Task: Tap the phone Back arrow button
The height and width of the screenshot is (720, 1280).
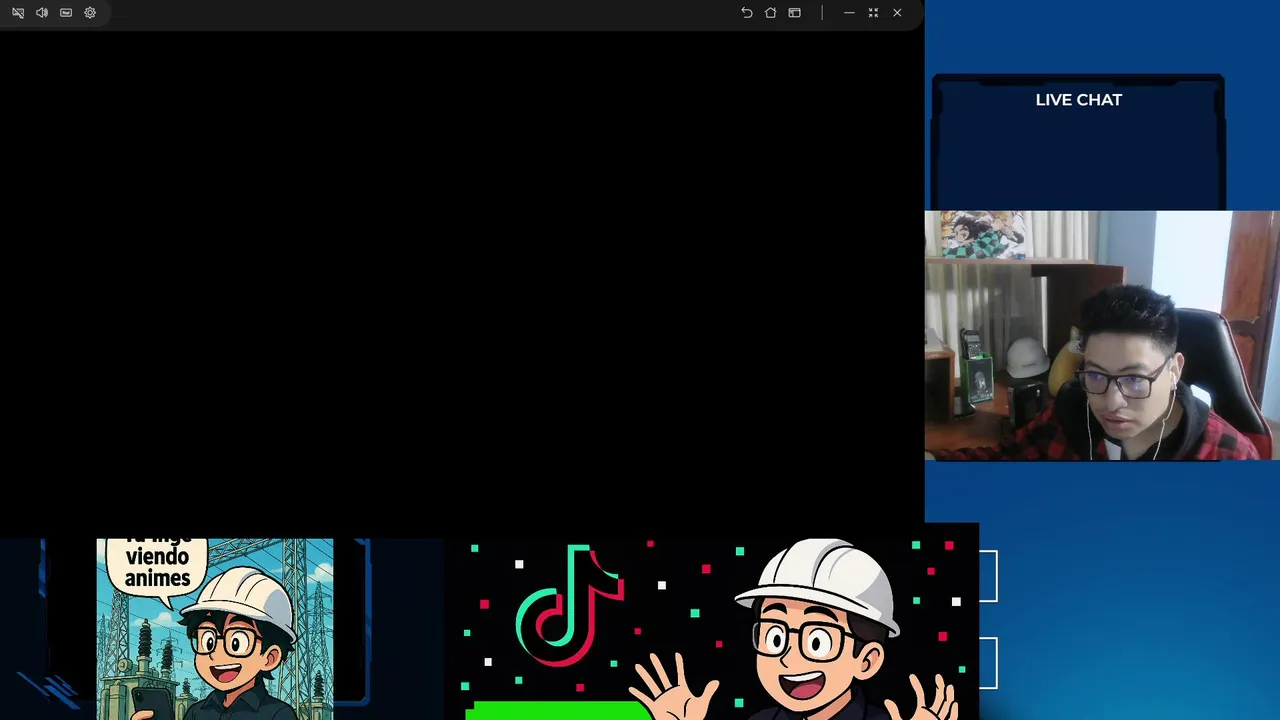Action: [x=746, y=13]
